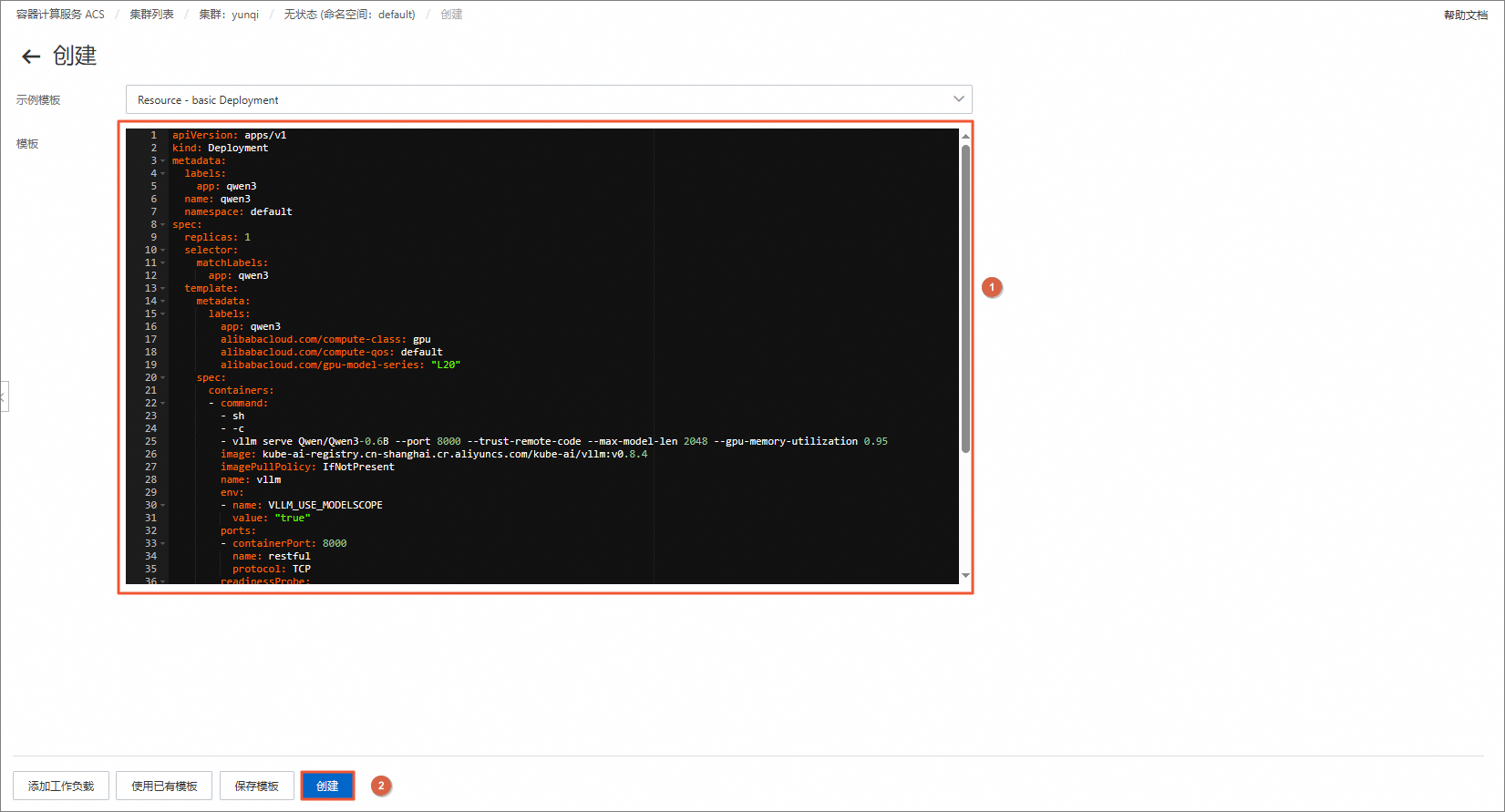The width and height of the screenshot is (1505, 812).
Task: Click the blue 创建 button
Action: (327, 786)
